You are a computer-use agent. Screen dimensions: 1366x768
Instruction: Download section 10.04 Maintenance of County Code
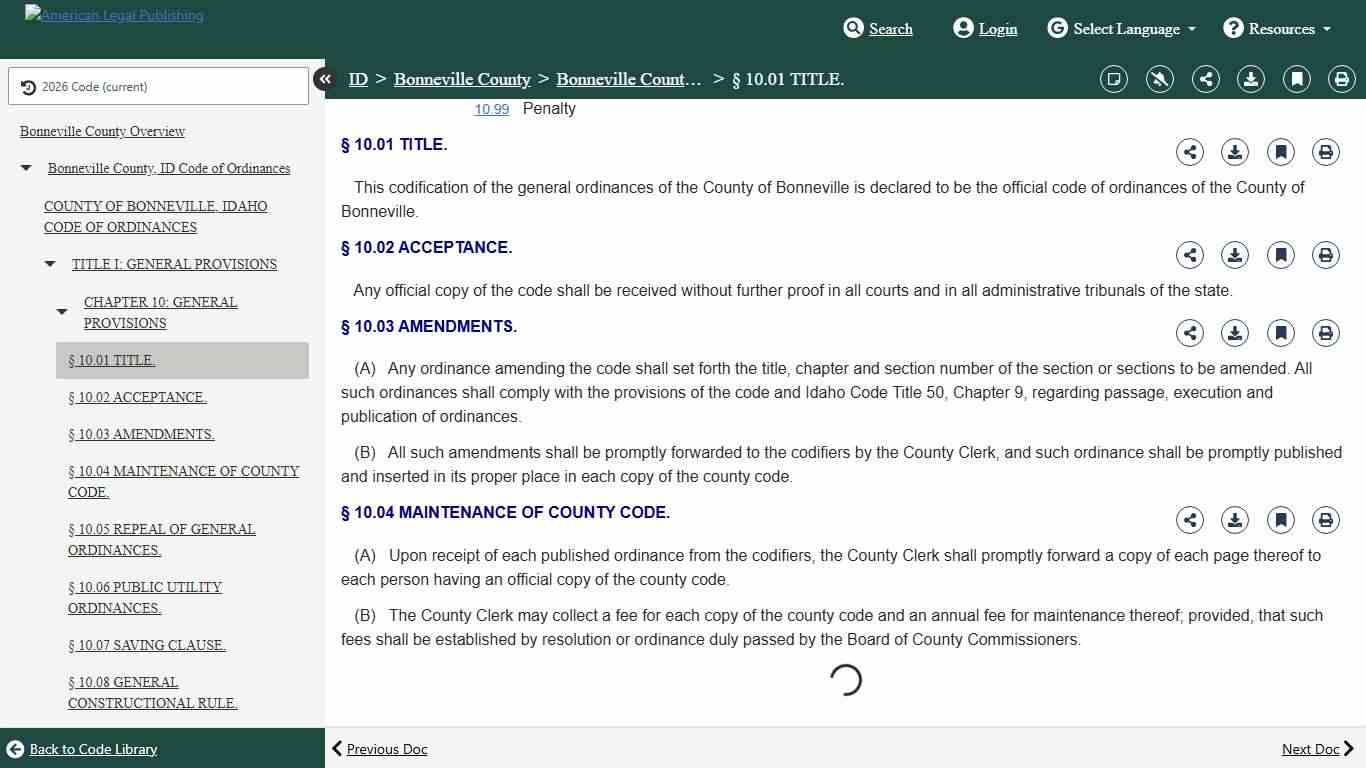pos(1235,520)
